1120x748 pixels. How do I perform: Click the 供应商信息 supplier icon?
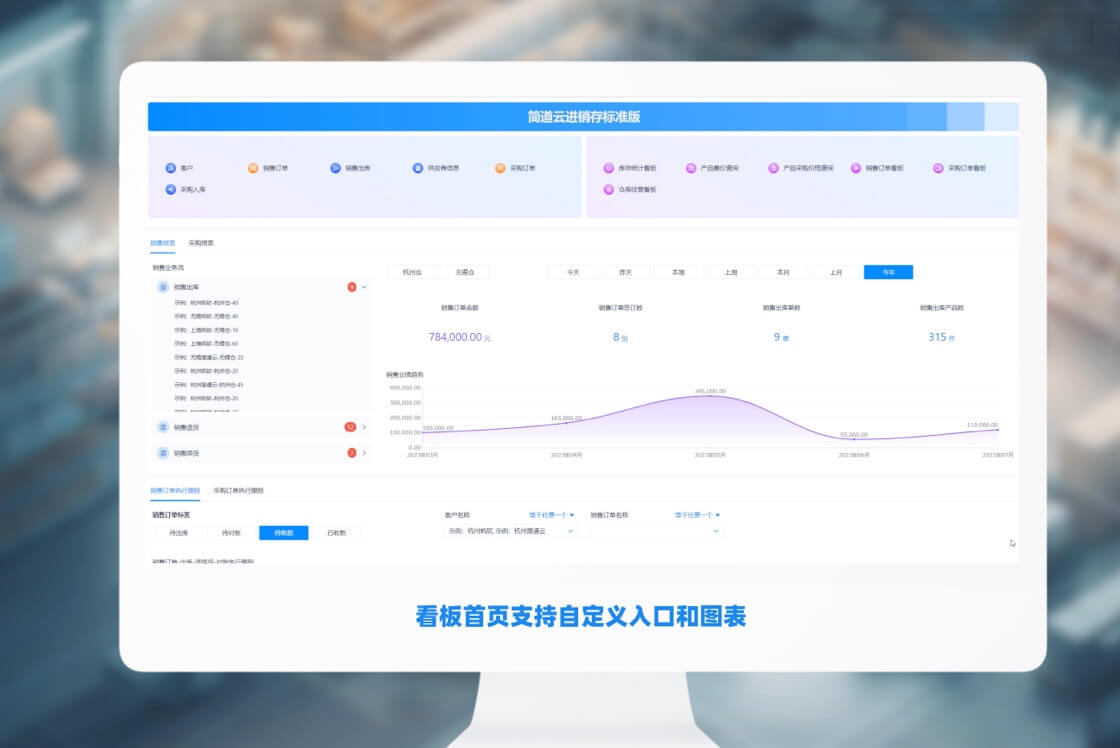418,168
